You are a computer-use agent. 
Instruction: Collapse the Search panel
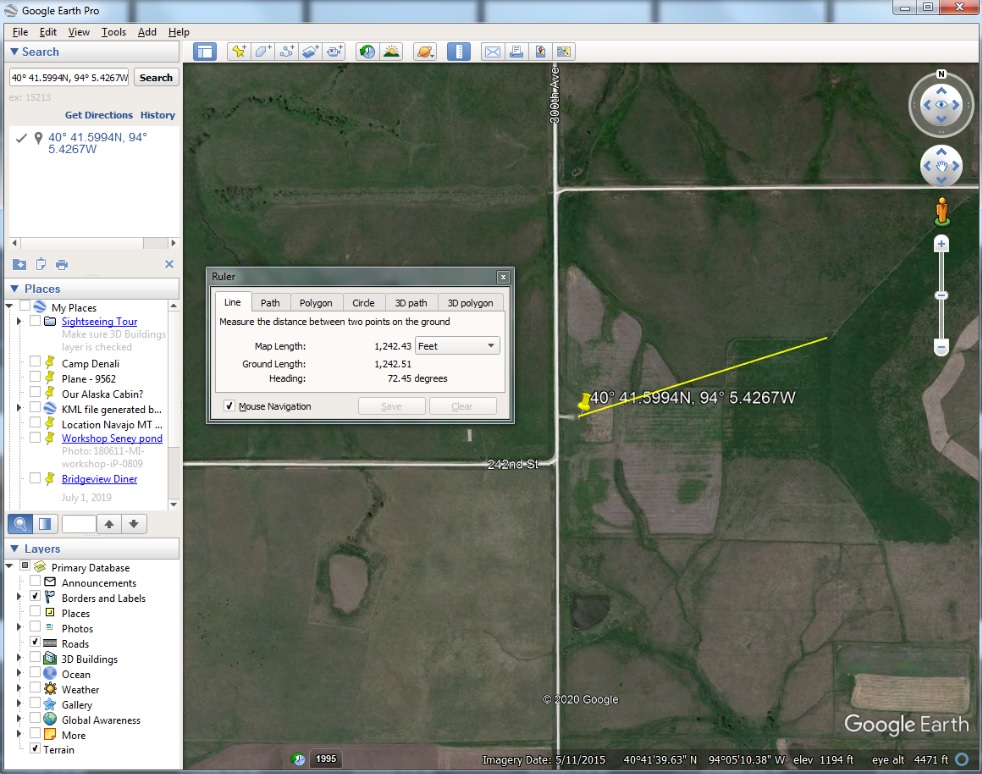[x=14, y=51]
